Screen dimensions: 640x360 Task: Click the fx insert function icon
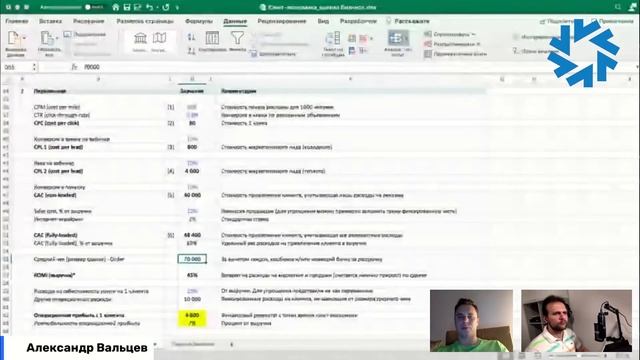tap(74, 67)
